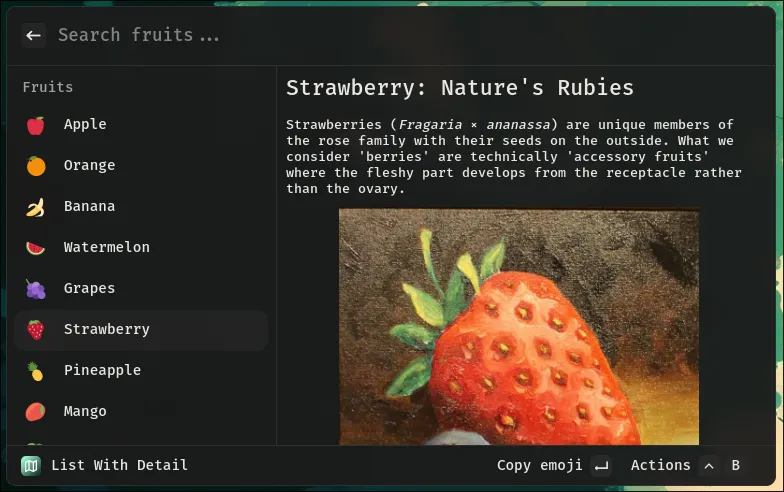
Task: Click the pineapple emoji icon
Action: (36, 371)
